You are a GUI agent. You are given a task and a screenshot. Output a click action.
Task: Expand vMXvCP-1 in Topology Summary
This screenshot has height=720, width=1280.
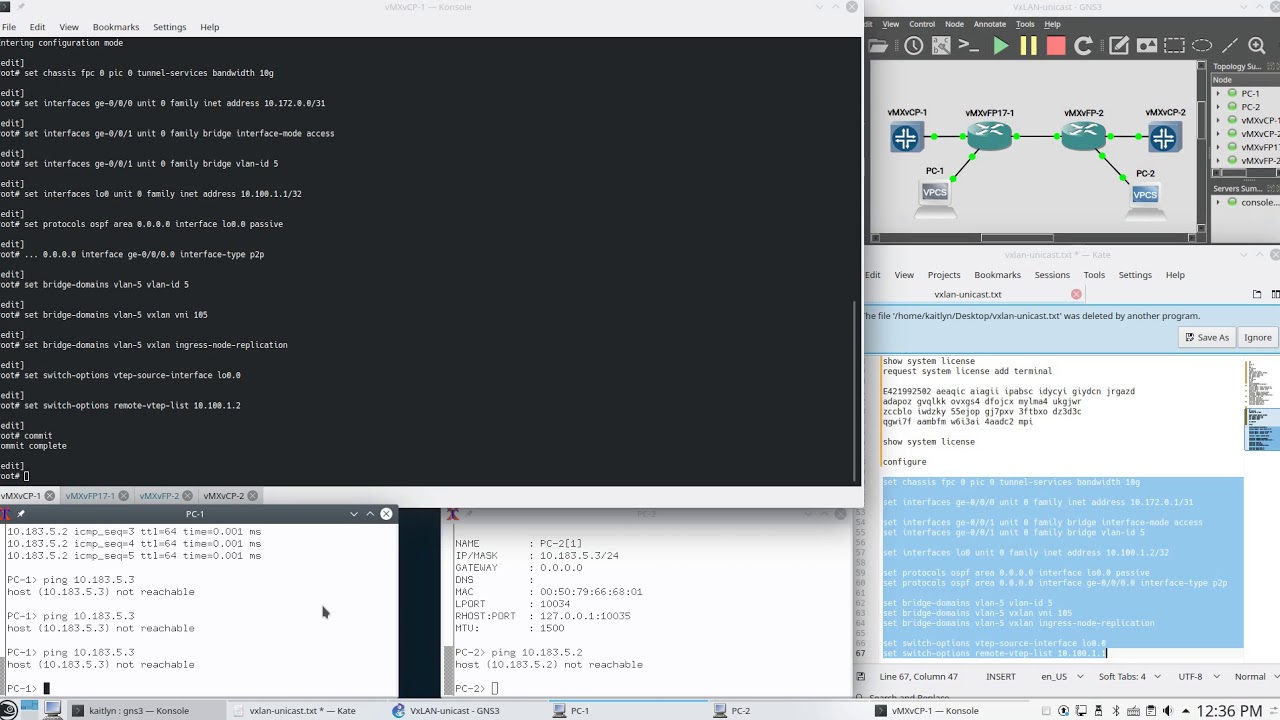(1219, 120)
